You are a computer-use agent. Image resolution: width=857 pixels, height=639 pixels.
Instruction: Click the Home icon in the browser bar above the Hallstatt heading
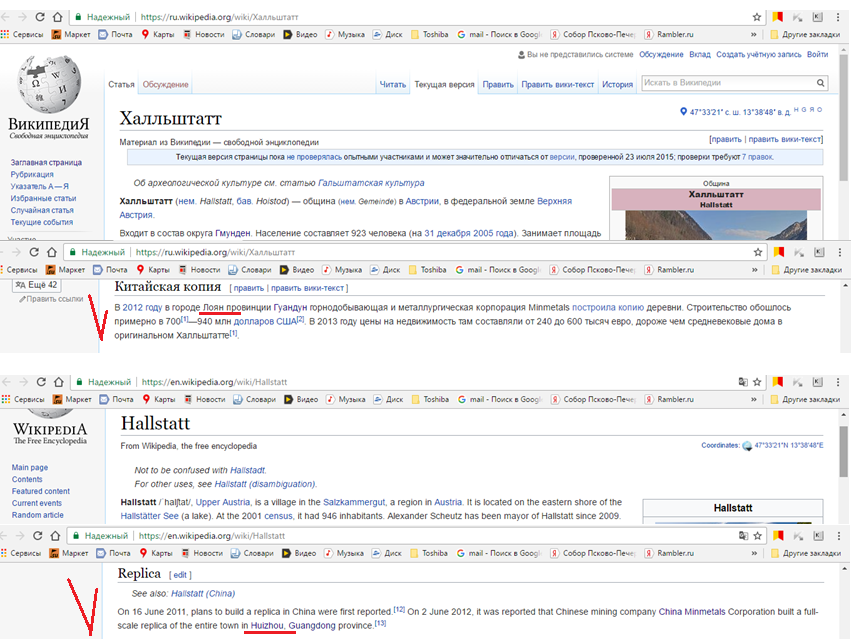pyautogui.click(x=59, y=382)
